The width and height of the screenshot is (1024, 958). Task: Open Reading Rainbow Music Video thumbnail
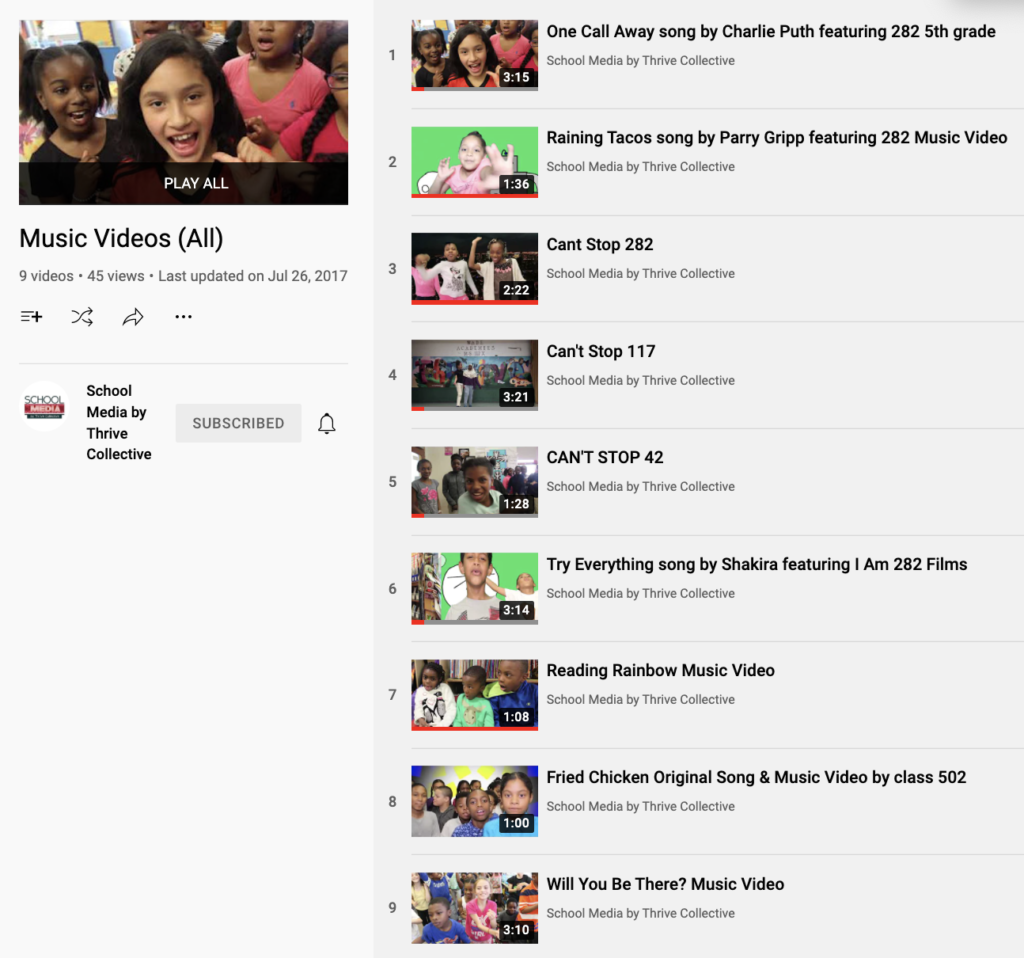475,694
